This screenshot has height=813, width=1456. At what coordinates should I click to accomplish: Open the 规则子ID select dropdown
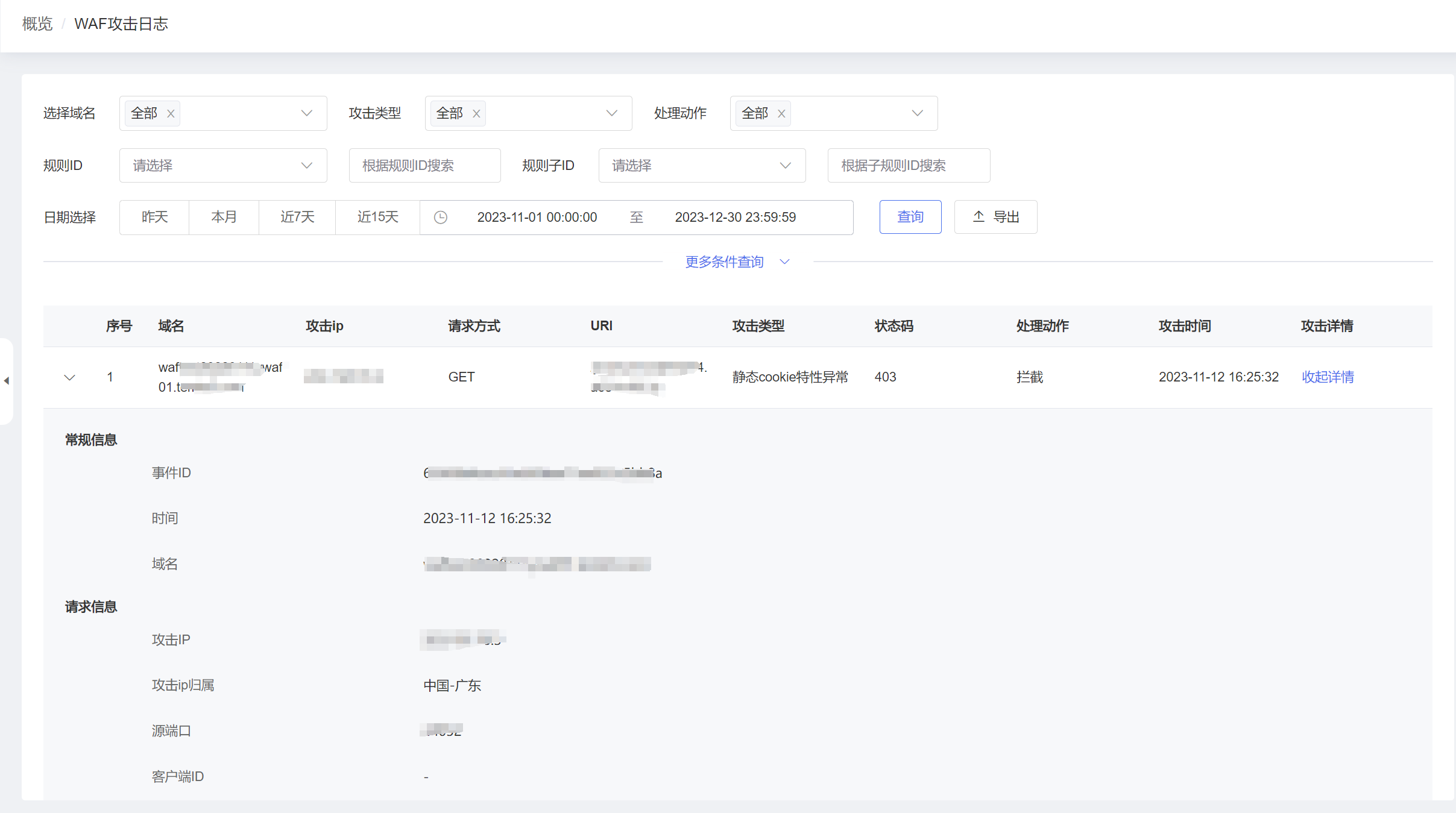pyautogui.click(x=701, y=166)
